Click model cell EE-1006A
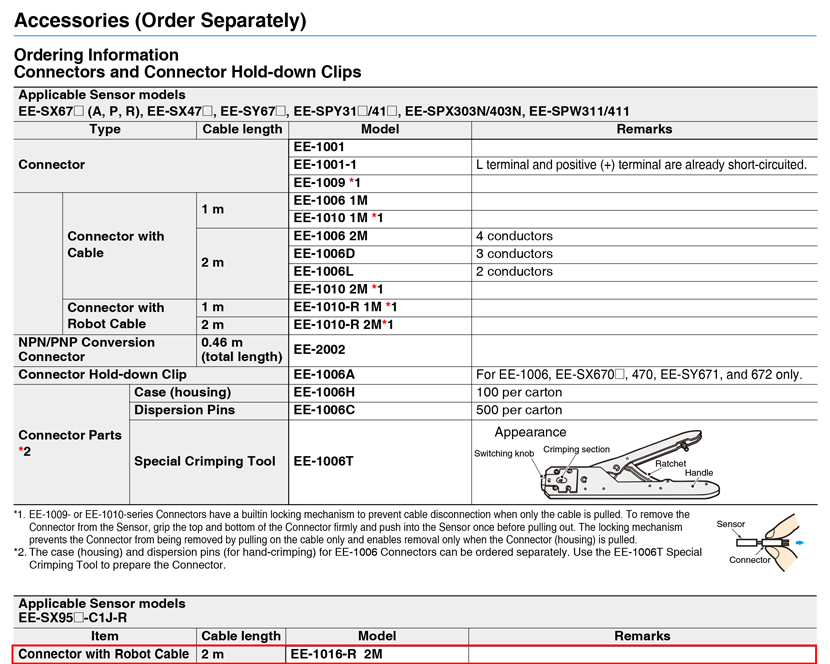830x664 pixels. pos(380,375)
